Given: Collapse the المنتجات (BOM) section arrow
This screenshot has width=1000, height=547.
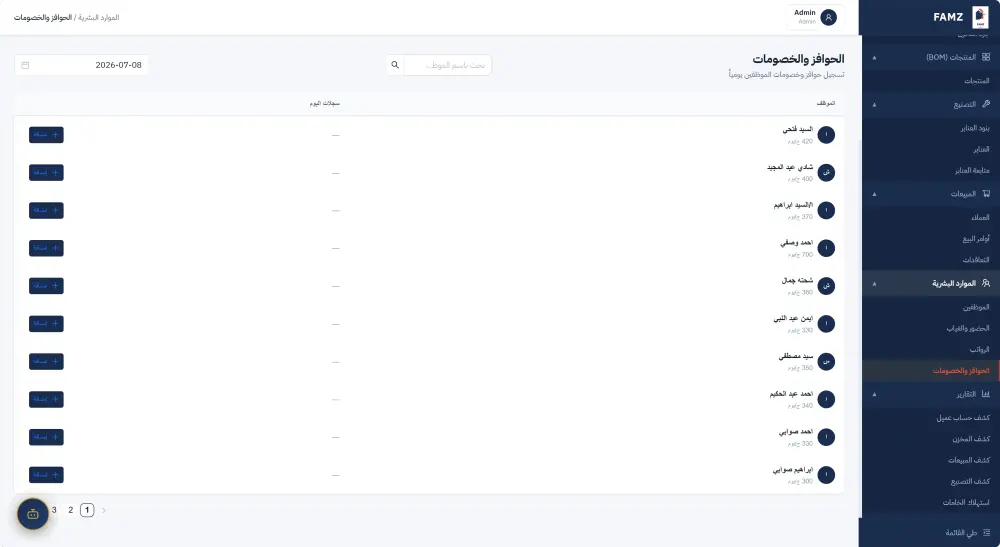Looking at the screenshot, I should click(x=874, y=57).
